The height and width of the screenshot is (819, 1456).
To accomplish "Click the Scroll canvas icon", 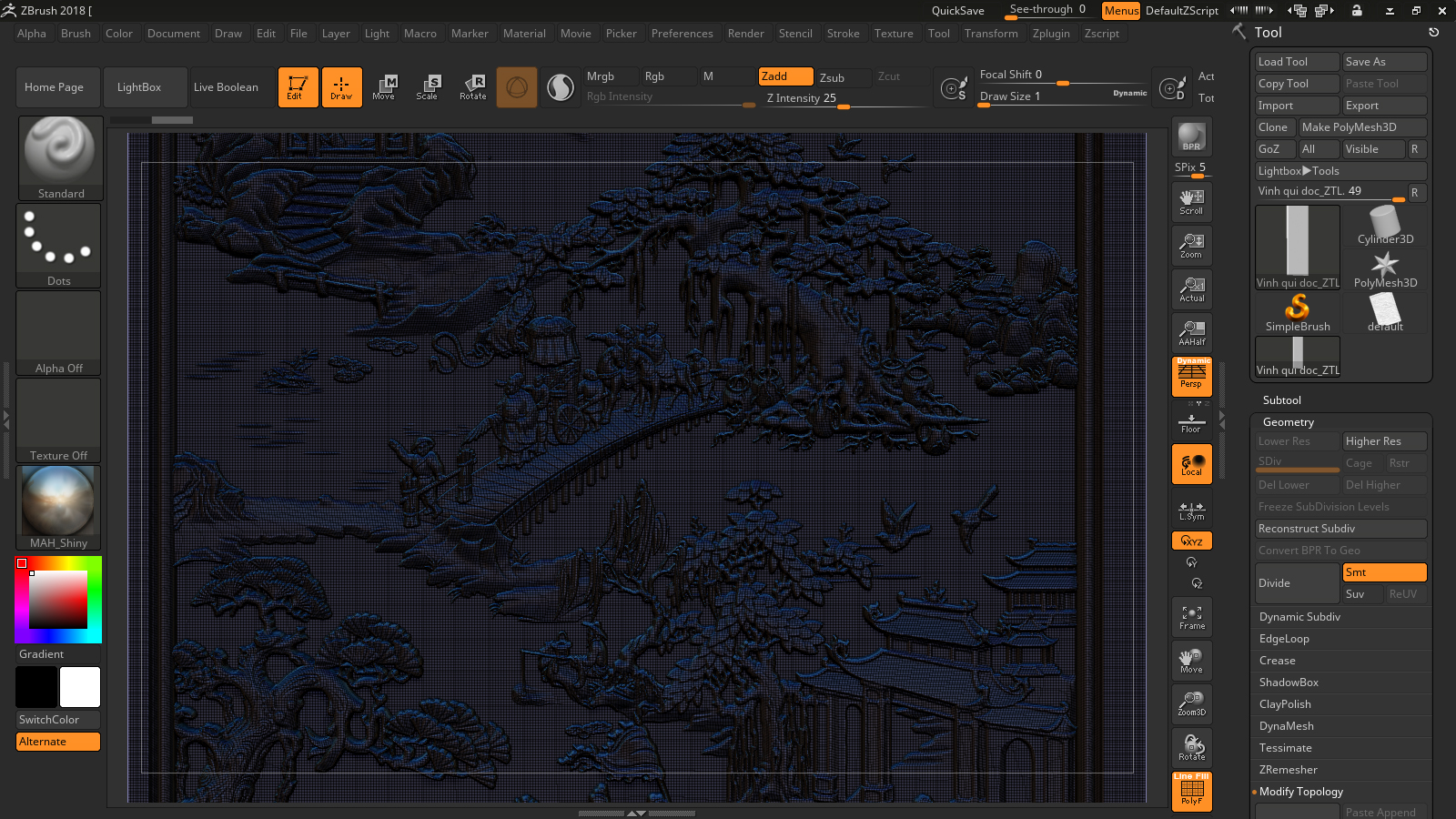I will [1191, 202].
